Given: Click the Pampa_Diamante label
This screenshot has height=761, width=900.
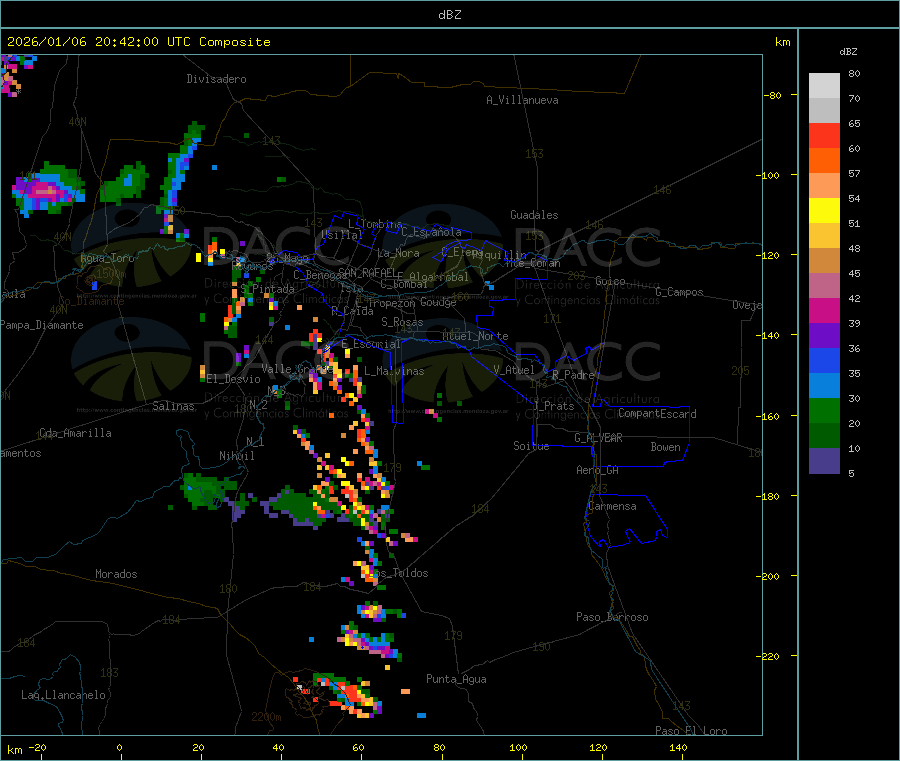Looking at the screenshot, I should (x=41, y=325).
